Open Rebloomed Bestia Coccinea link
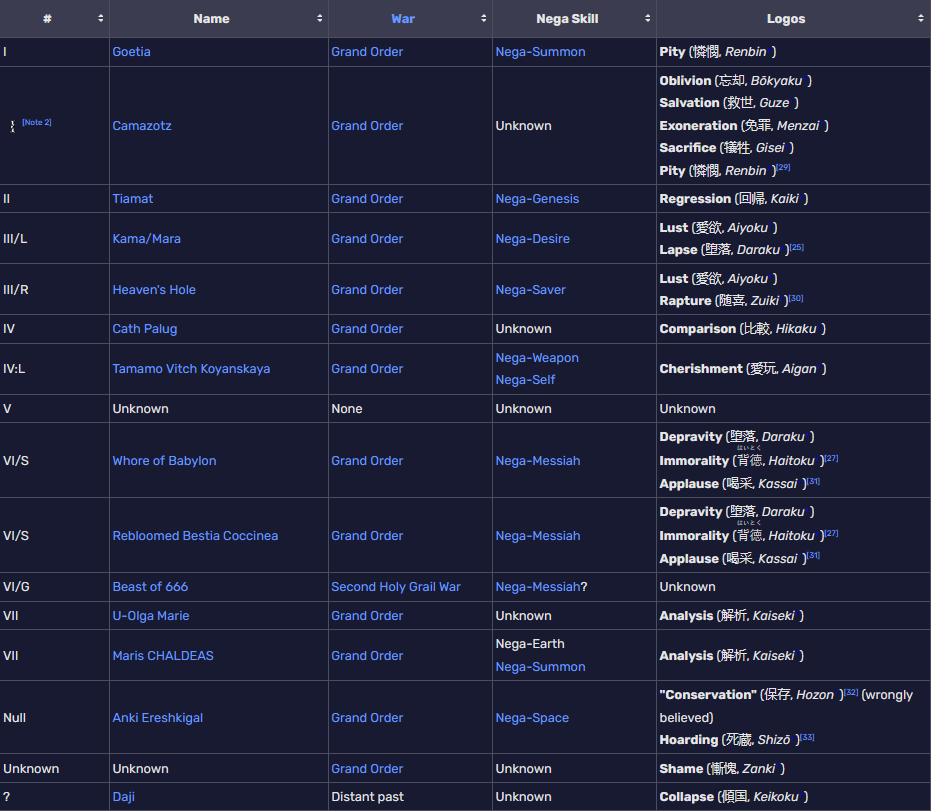 [195, 536]
